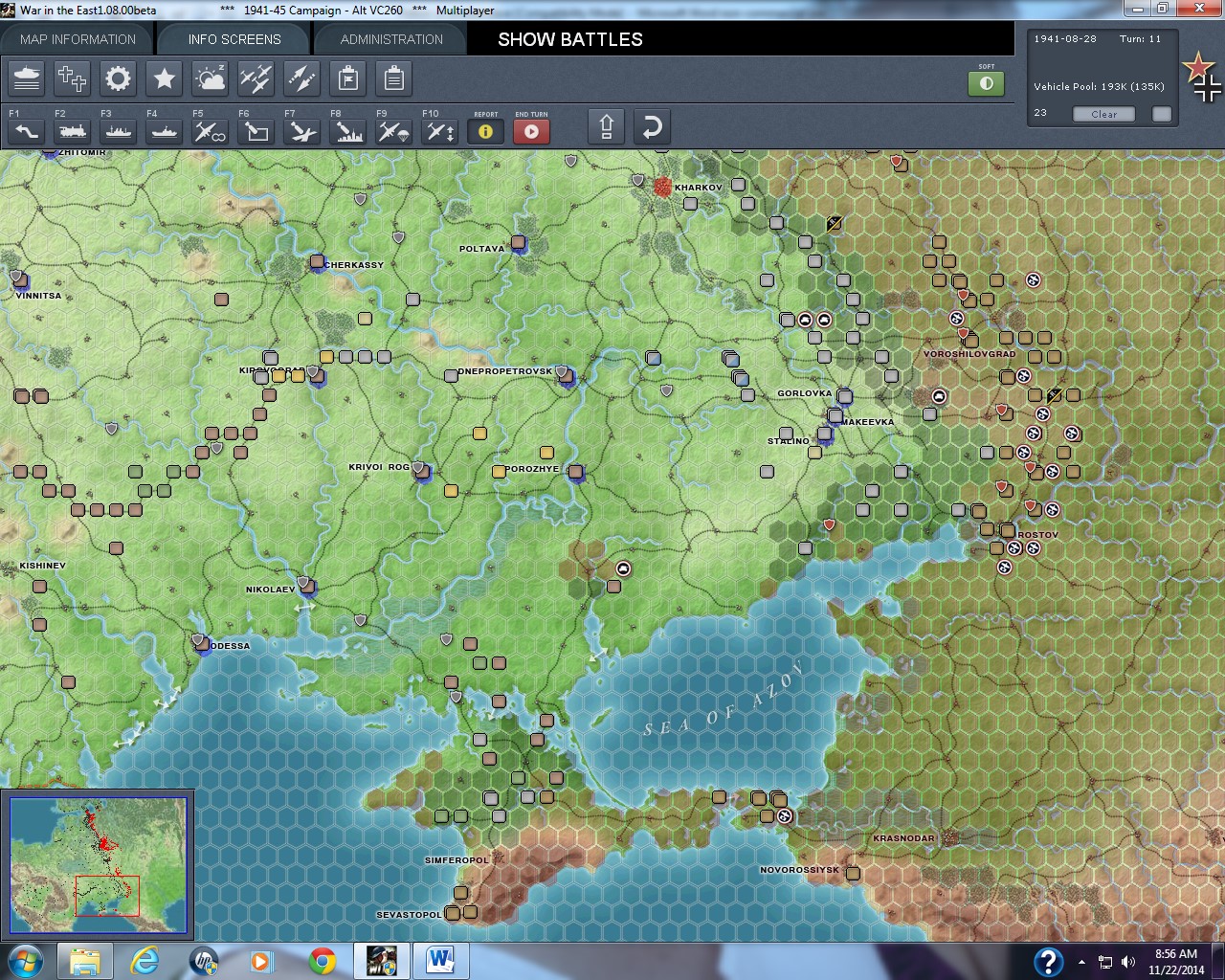Click the SIMFEROPOL city label
The height and width of the screenshot is (980, 1225).
457,860
